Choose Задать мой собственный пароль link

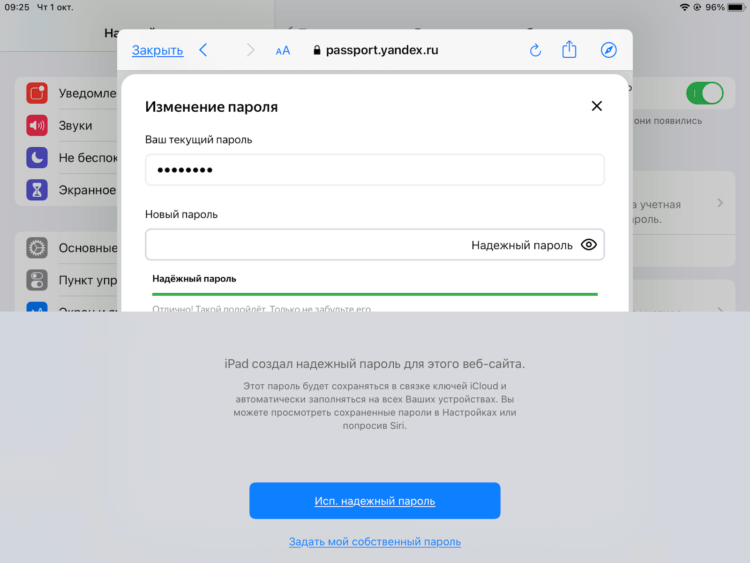(x=375, y=541)
